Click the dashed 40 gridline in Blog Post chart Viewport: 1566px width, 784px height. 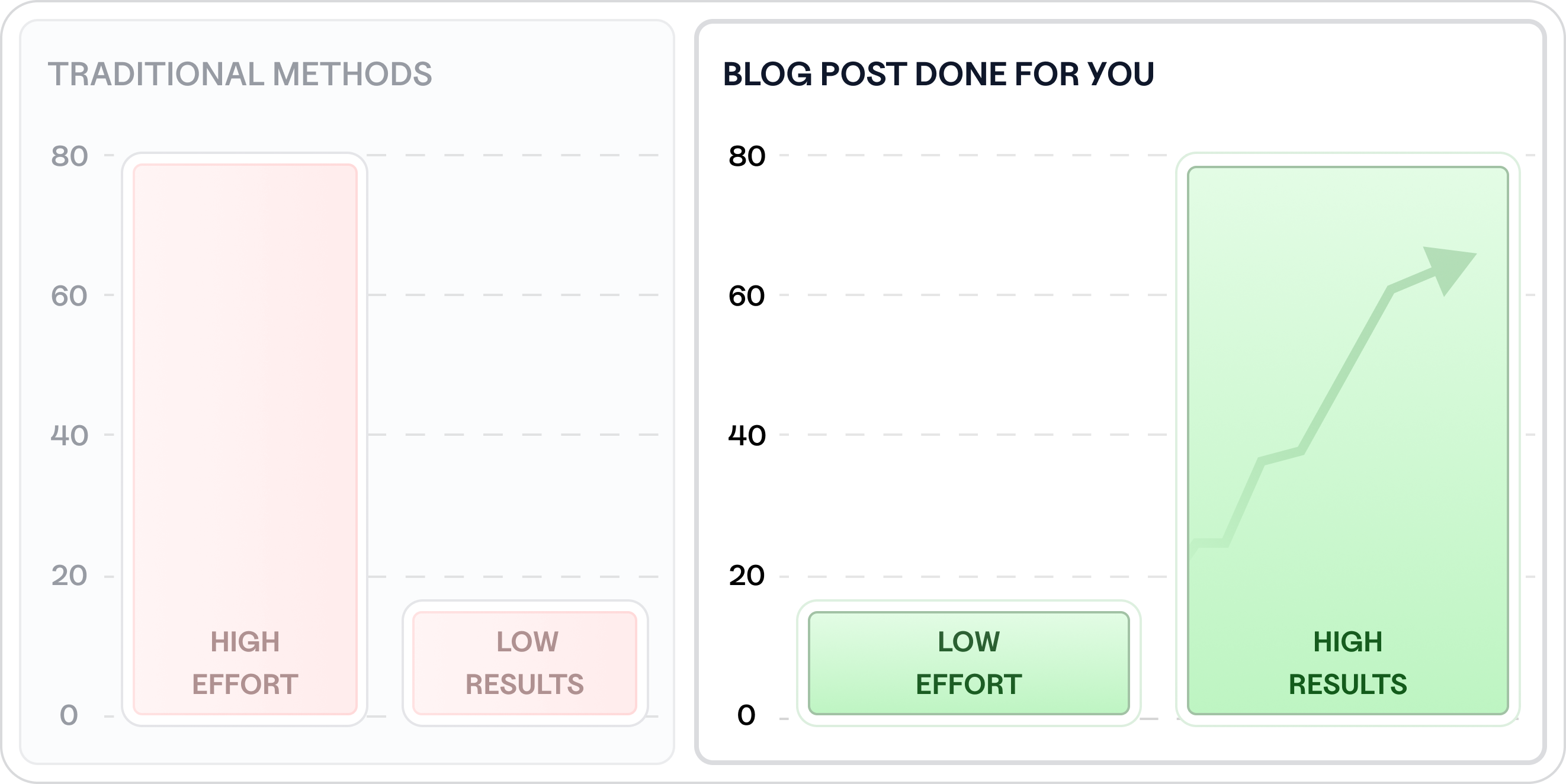[973, 435]
